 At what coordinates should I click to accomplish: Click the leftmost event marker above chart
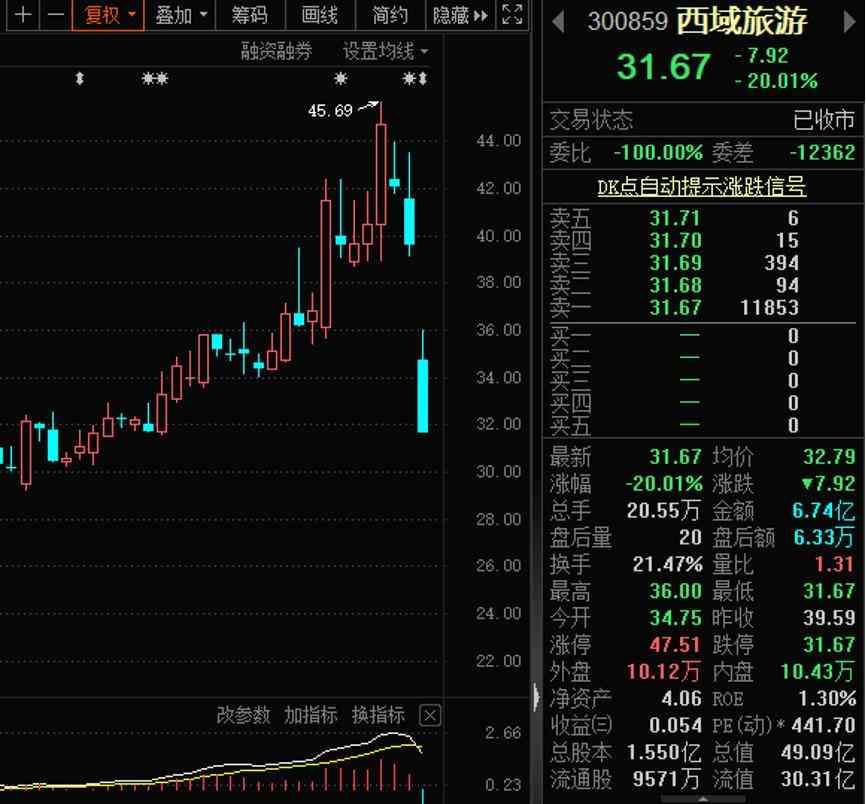(80, 79)
